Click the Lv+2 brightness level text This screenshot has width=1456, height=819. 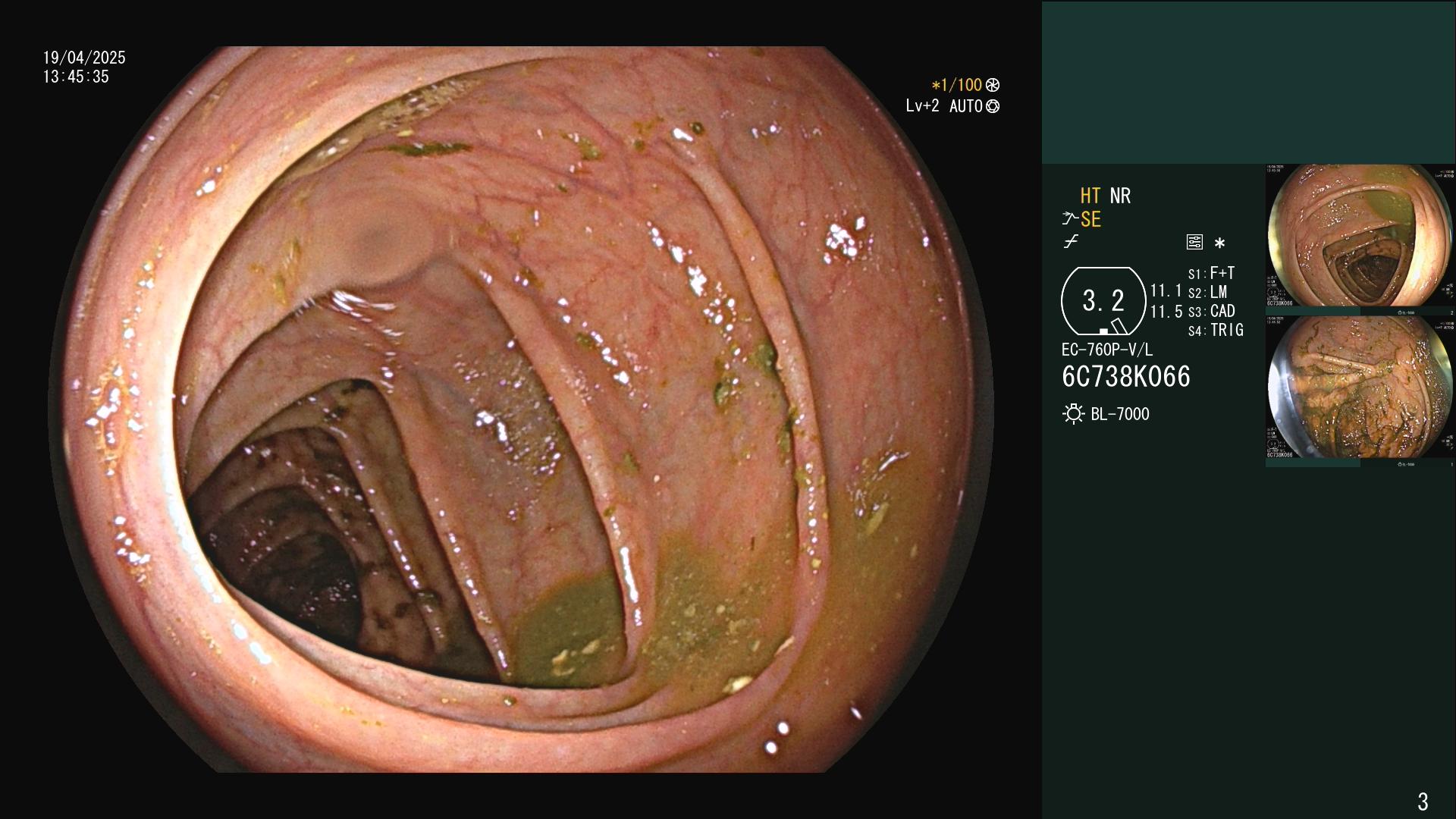coord(922,106)
